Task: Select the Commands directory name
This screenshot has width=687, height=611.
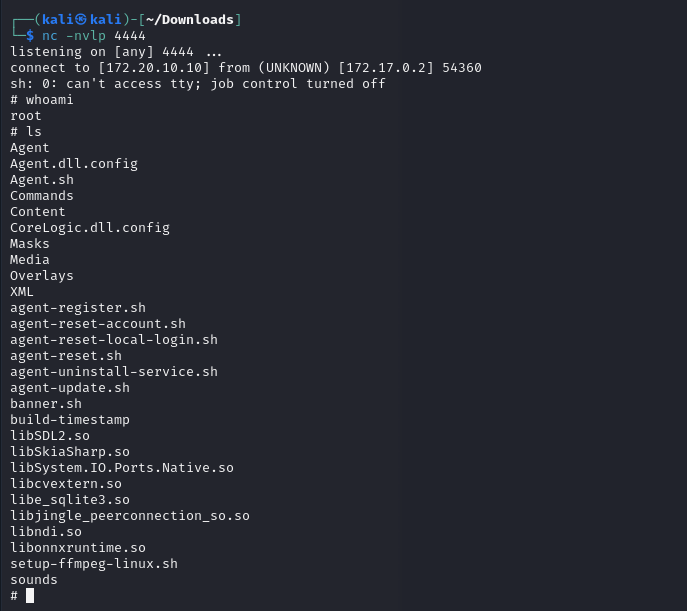Action: point(42,196)
